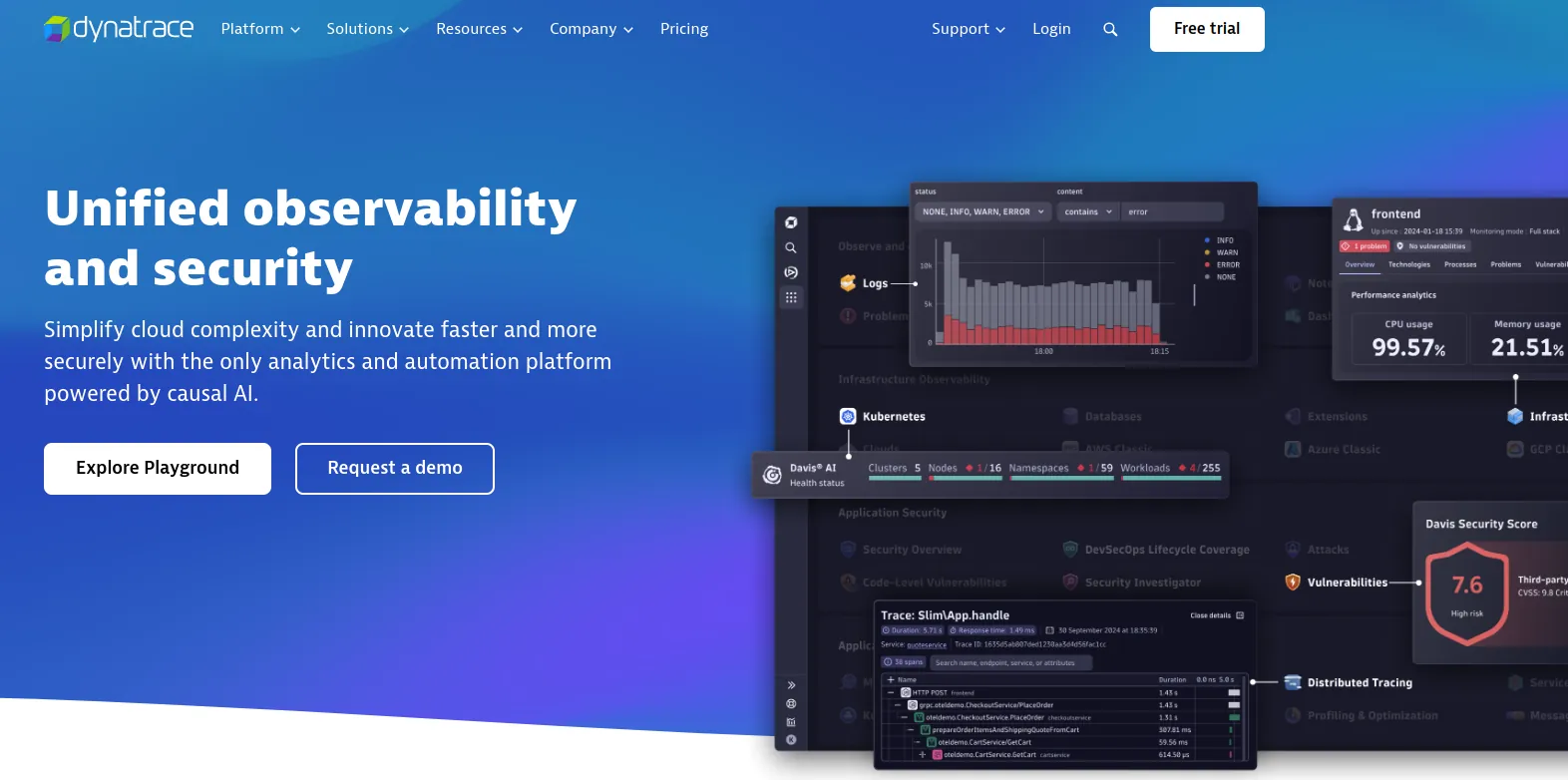
Task: Click the Nodes 1/16 health bar
Action: click(966, 479)
